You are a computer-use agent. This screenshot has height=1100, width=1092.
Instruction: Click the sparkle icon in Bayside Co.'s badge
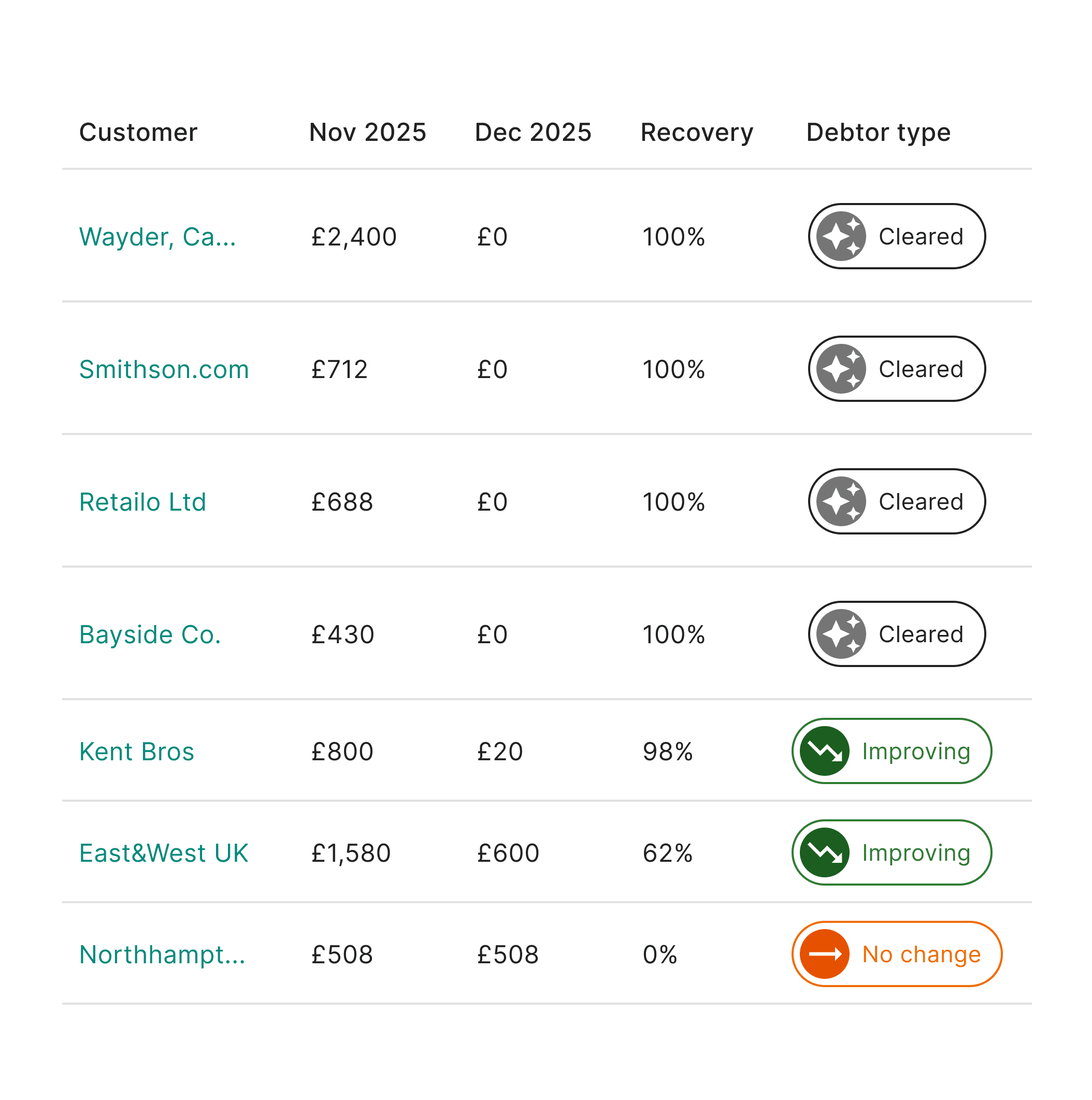point(841,634)
